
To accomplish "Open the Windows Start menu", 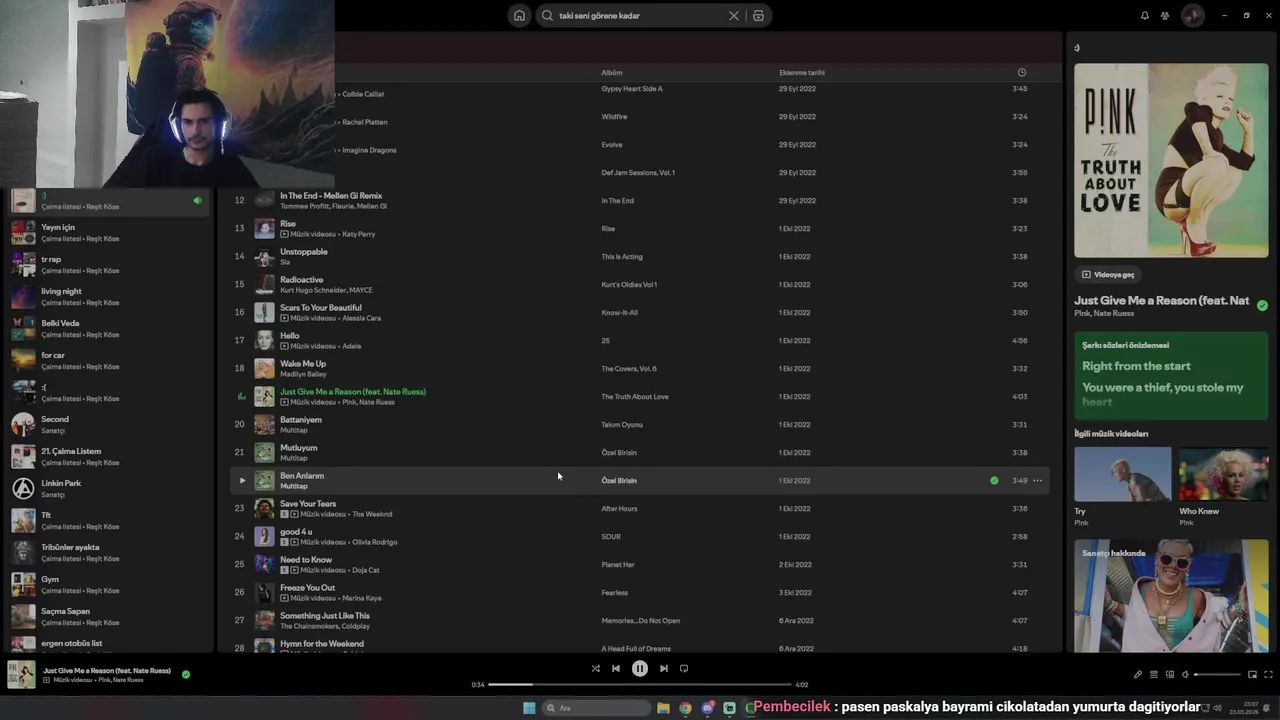I will 529,708.
